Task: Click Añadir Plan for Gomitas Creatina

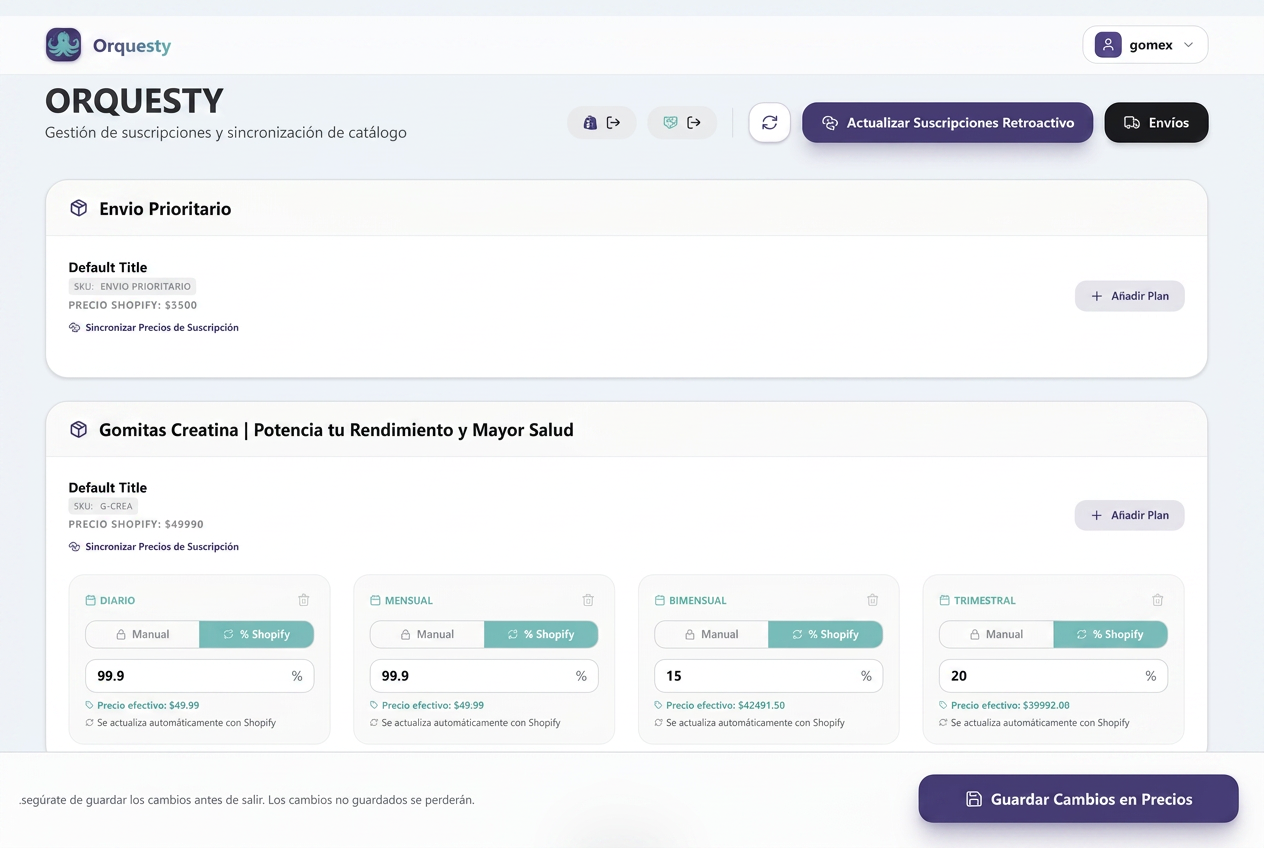Action: tap(1130, 515)
